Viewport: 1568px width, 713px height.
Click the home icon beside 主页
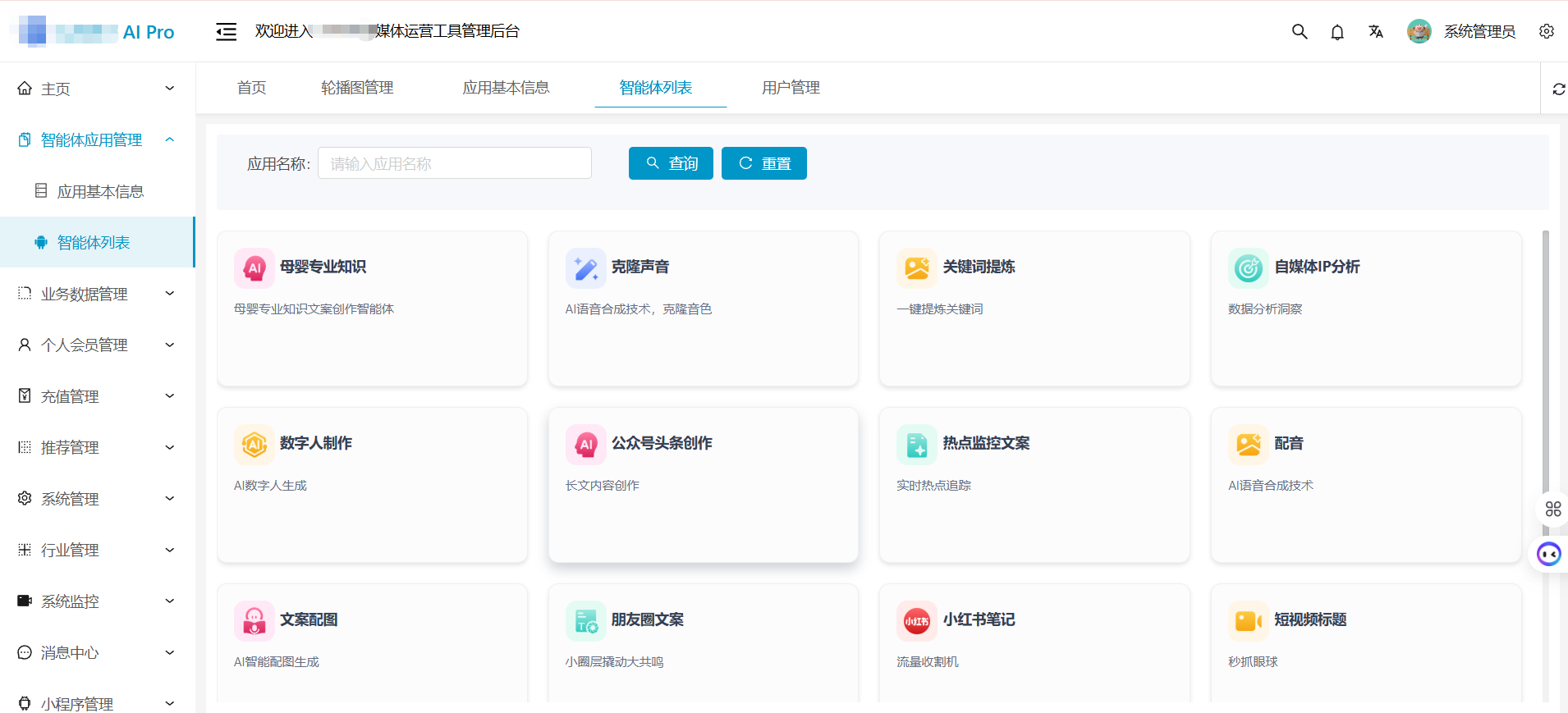(x=25, y=89)
